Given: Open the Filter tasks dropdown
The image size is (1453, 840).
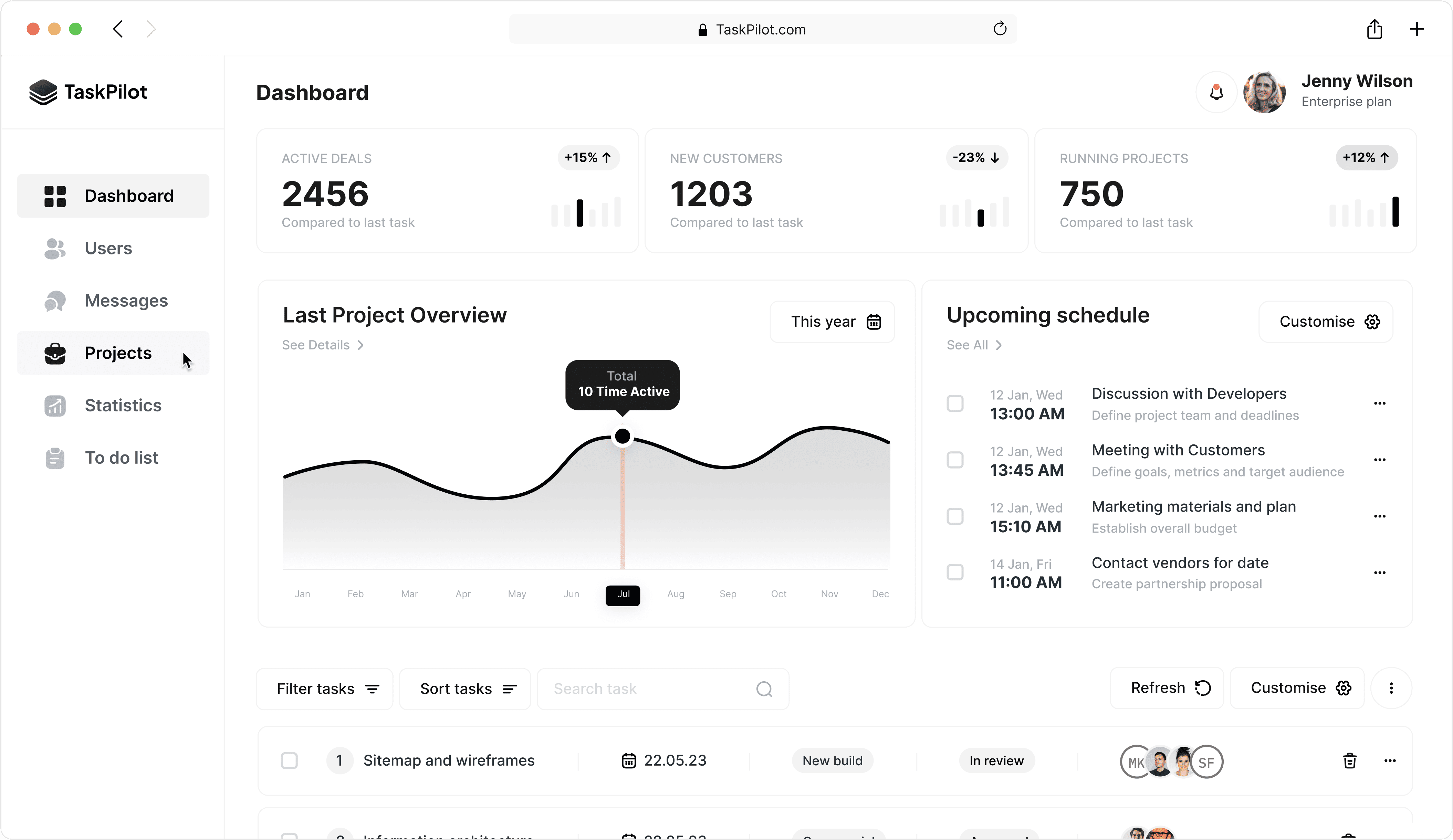Looking at the screenshot, I should (x=325, y=689).
